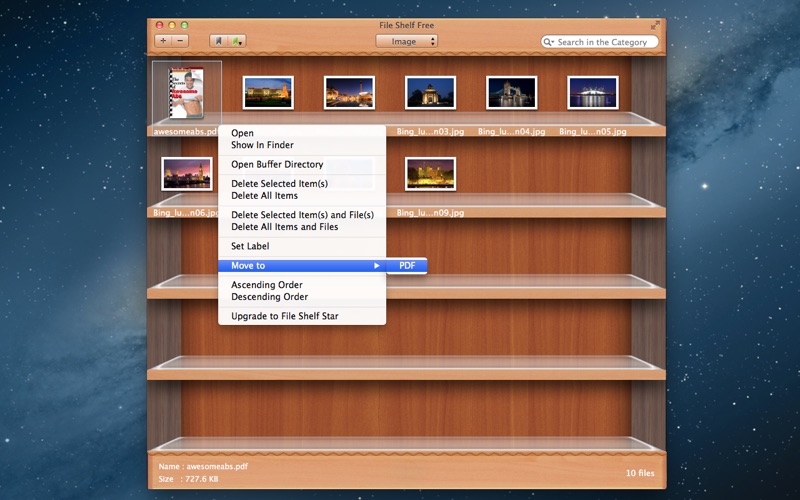Click the Name : awesomeabs.pdf status text

click(x=203, y=466)
